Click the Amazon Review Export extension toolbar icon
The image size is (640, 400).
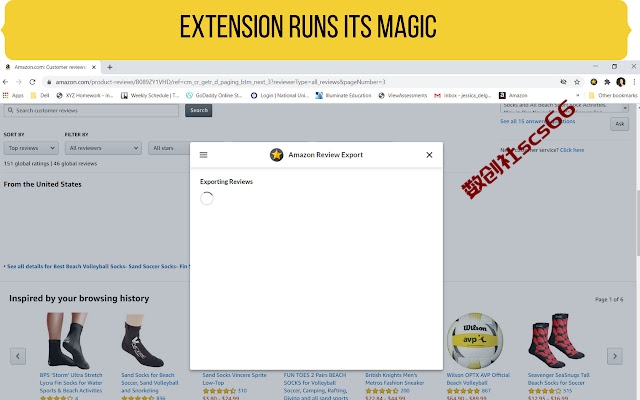click(x=593, y=82)
